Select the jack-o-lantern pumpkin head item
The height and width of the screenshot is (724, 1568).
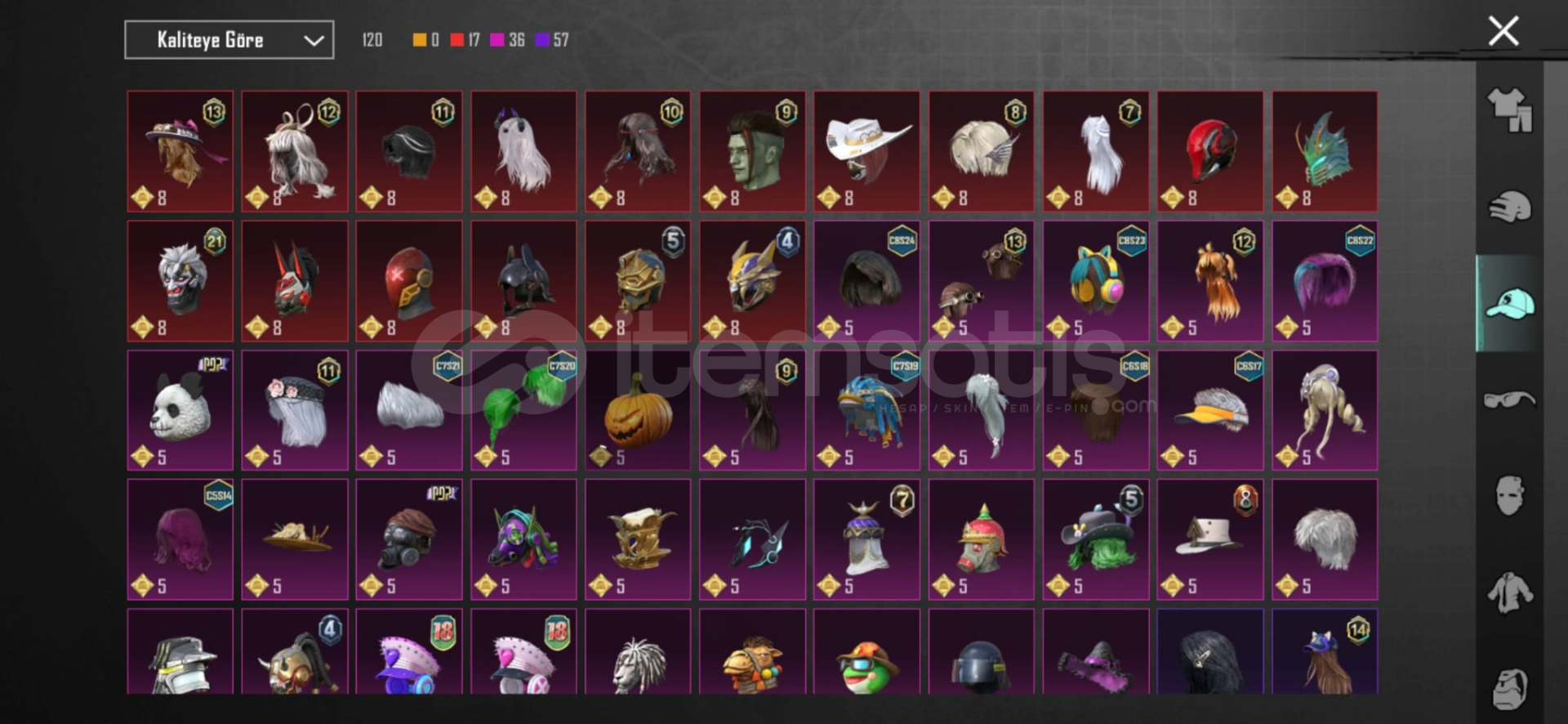[x=638, y=410]
